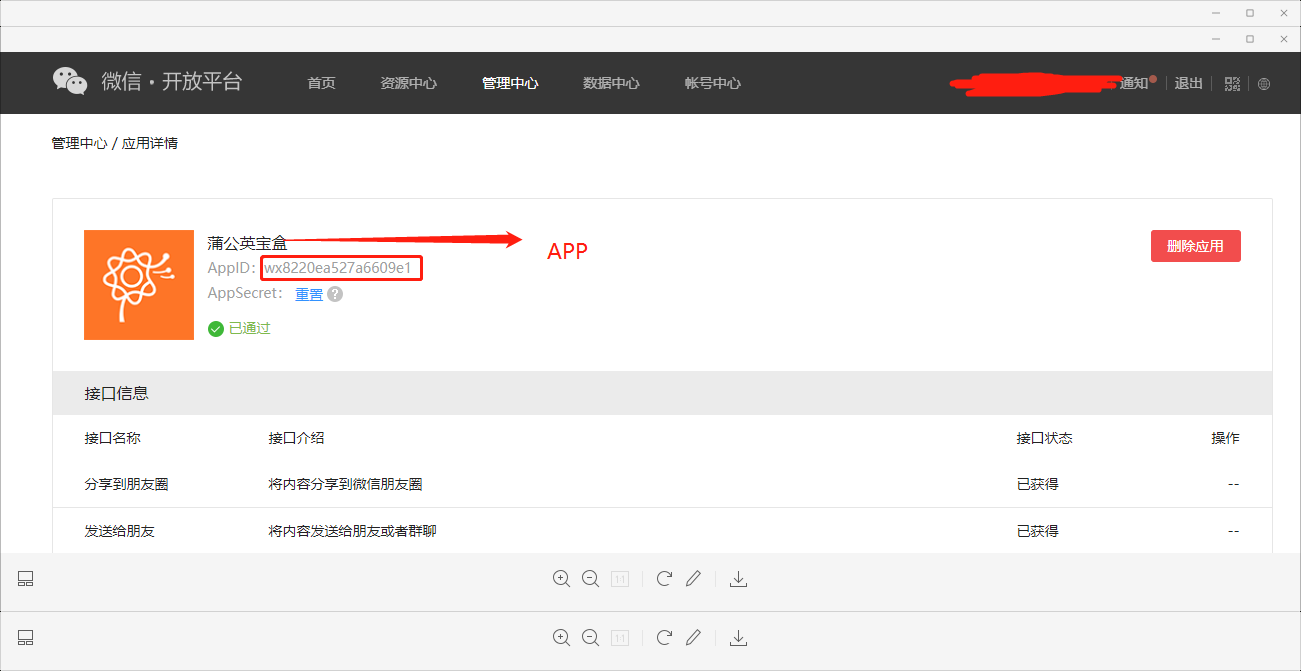1301x671 pixels.
Task: Click the 1:1 actual size icon in upper toolbar
Action: pyautogui.click(x=620, y=579)
